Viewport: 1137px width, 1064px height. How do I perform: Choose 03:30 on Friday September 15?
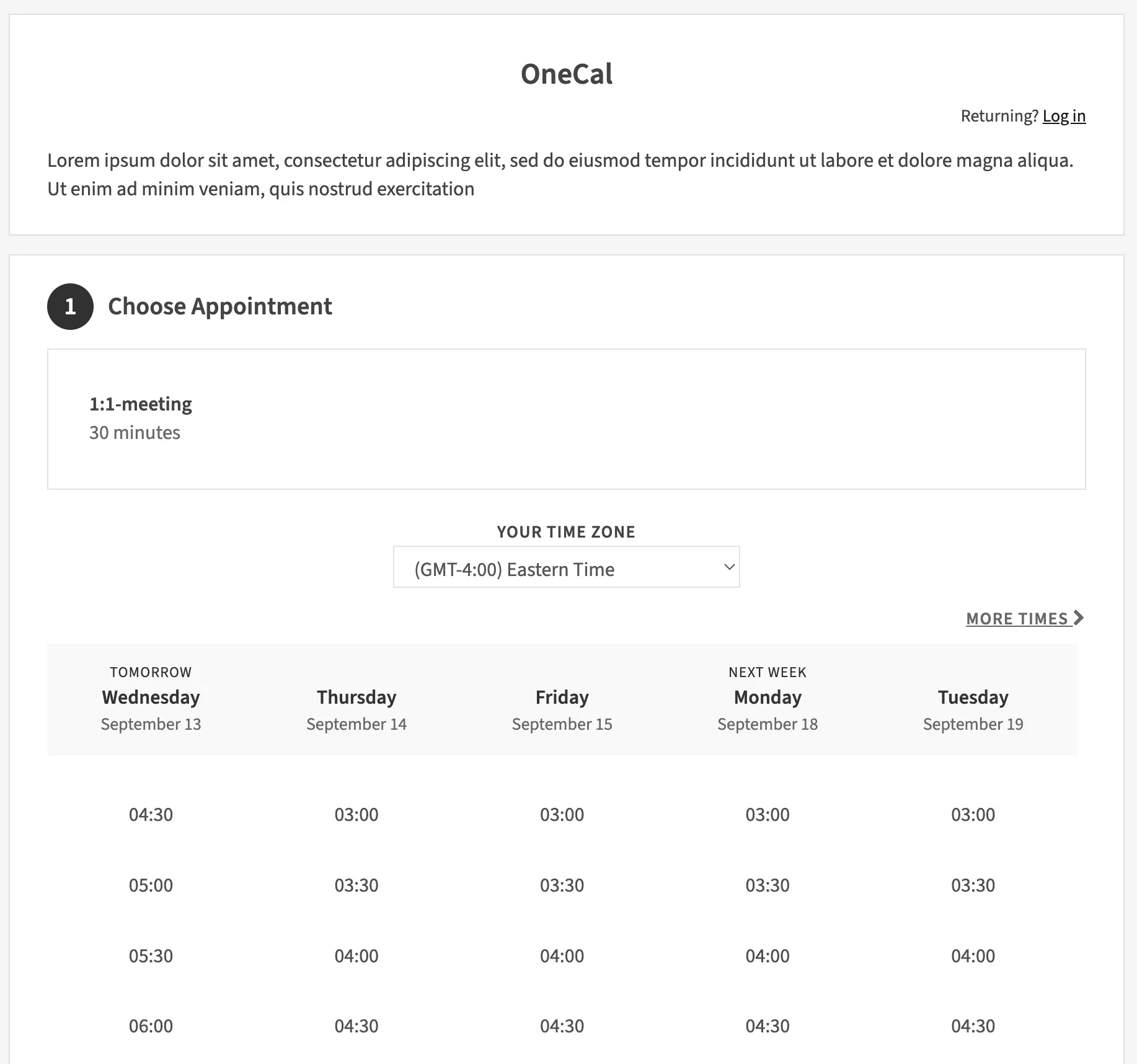(x=562, y=885)
